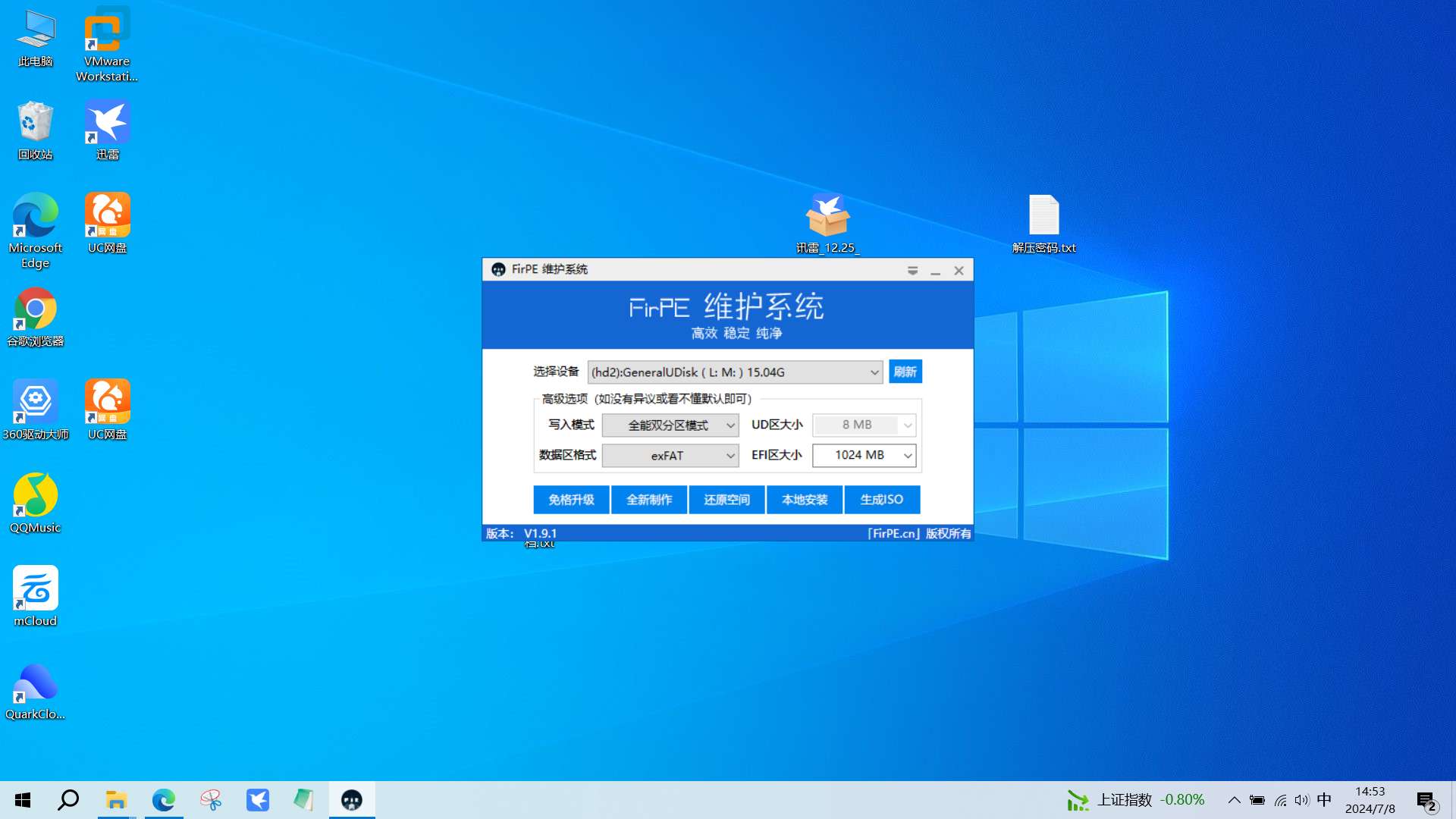Open File Explorer from the taskbar
This screenshot has height=819, width=1456.
click(116, 800)
